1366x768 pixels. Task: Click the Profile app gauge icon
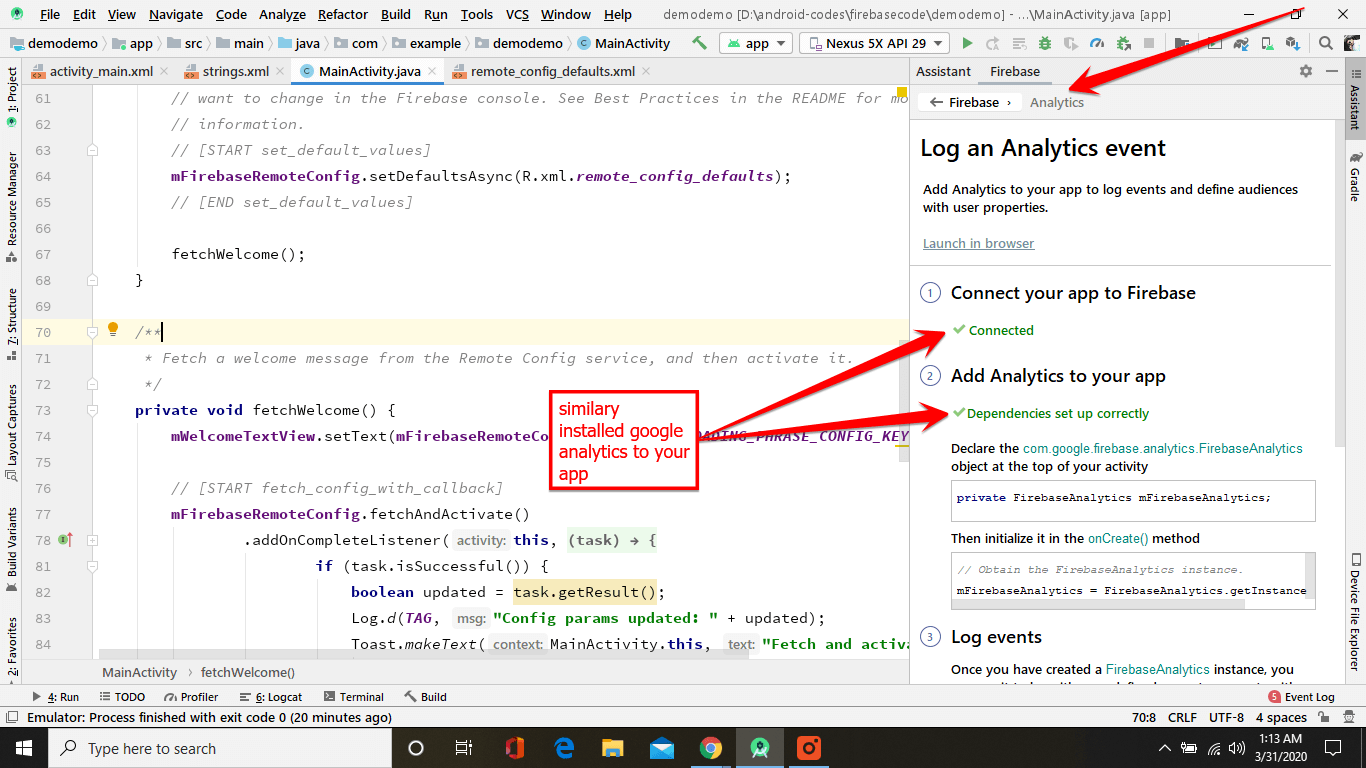click(x=1097, y=43)
